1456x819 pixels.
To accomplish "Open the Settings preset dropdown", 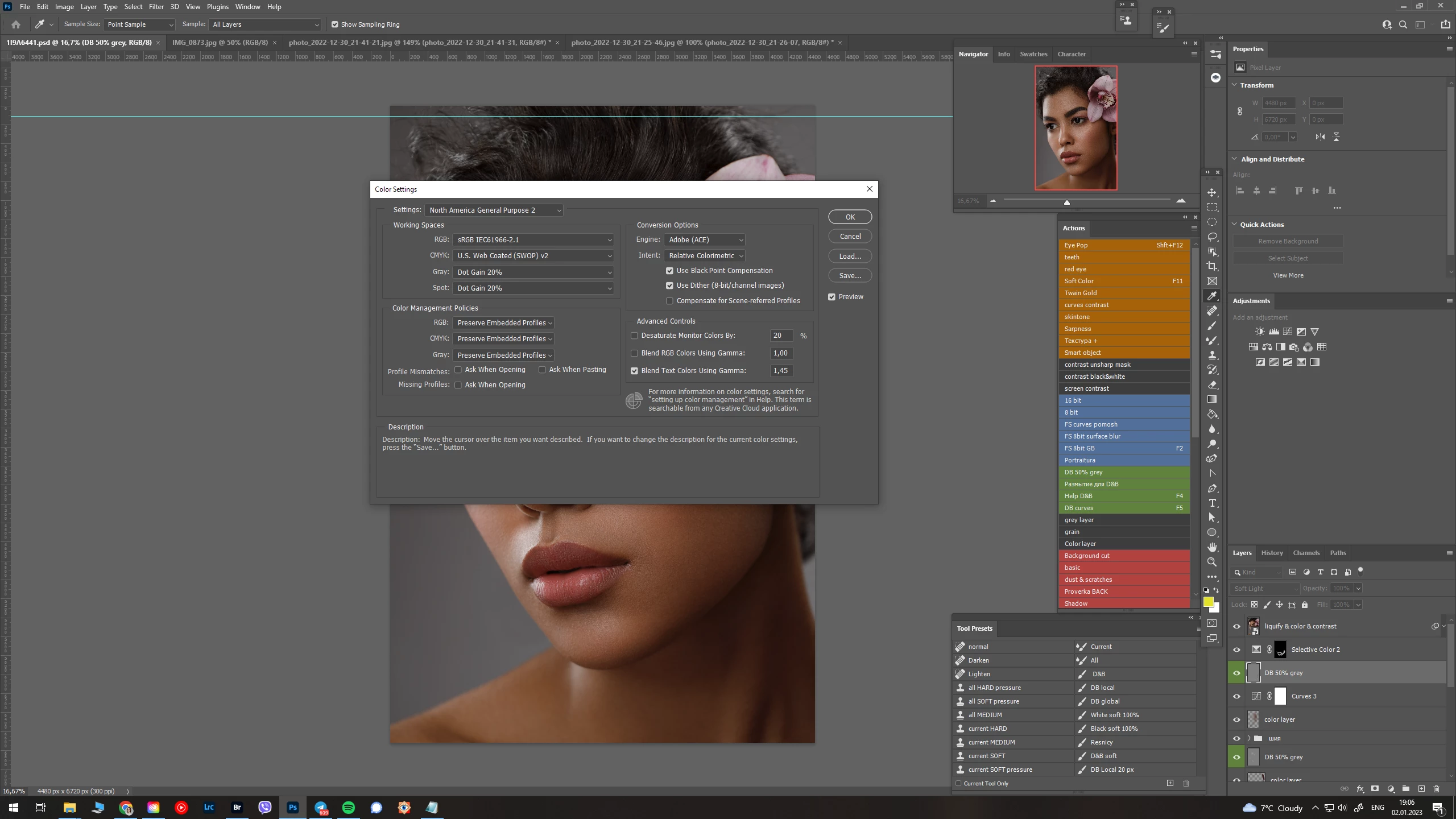I will click(x=493, y=210).
